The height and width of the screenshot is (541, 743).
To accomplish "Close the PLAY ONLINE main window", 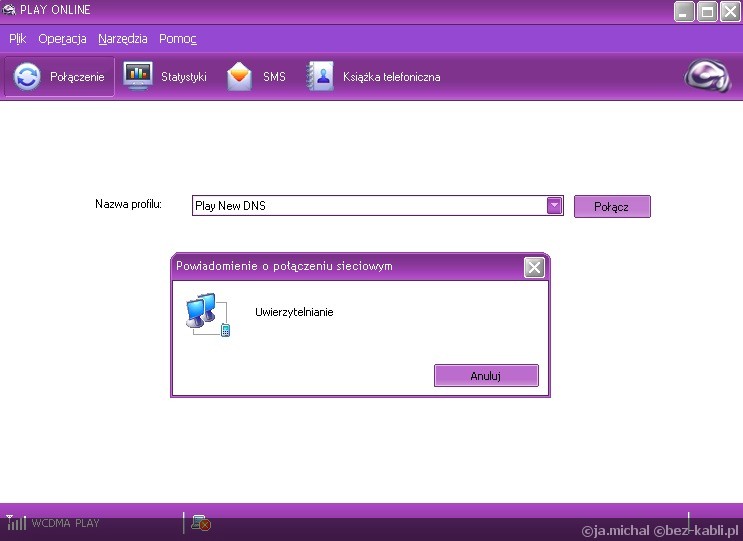I will 730,12.
